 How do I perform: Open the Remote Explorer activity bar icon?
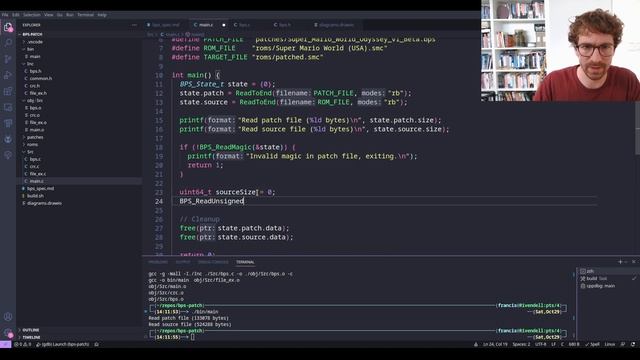[8, 107]
